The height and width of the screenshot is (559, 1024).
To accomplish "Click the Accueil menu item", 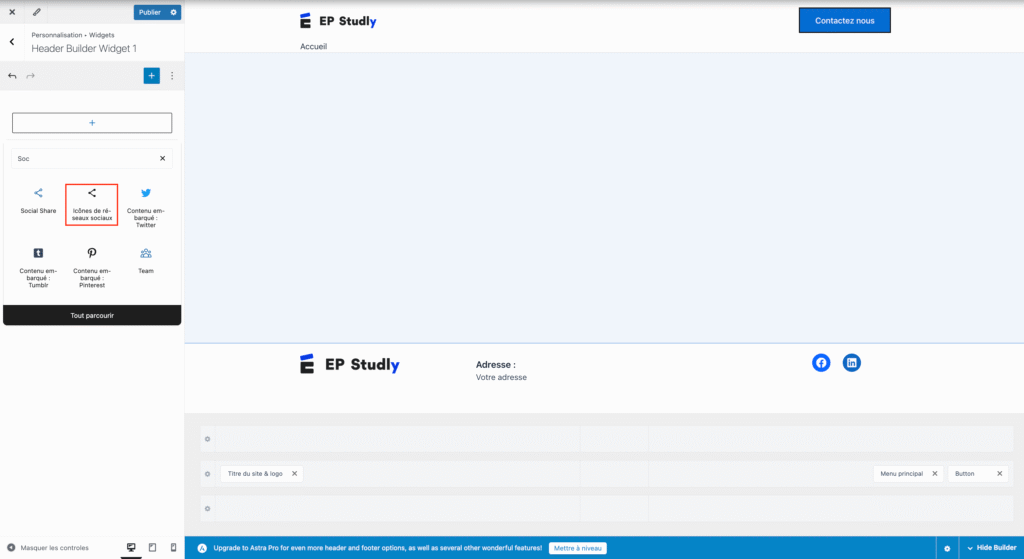I will (313, 46).
